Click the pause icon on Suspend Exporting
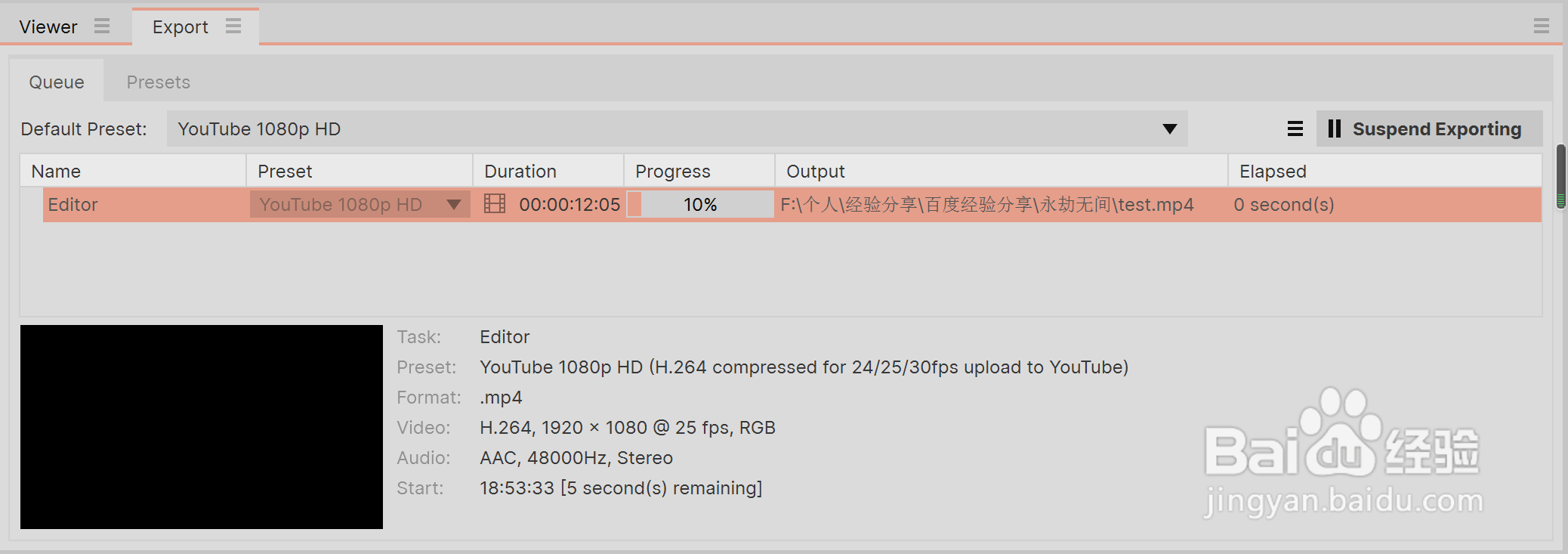The image size is (1568, 554). (1335, 129)
